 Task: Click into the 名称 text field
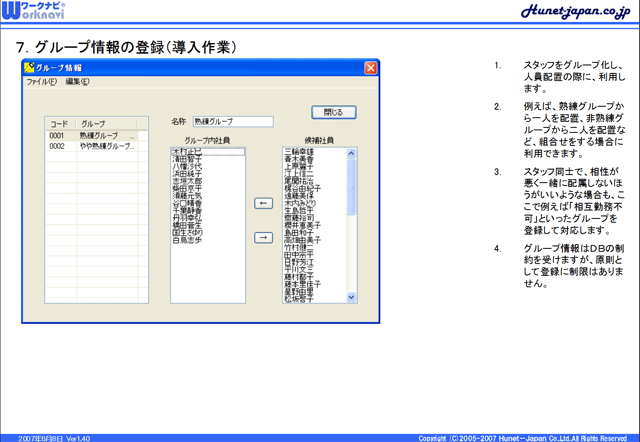(231, 122)
